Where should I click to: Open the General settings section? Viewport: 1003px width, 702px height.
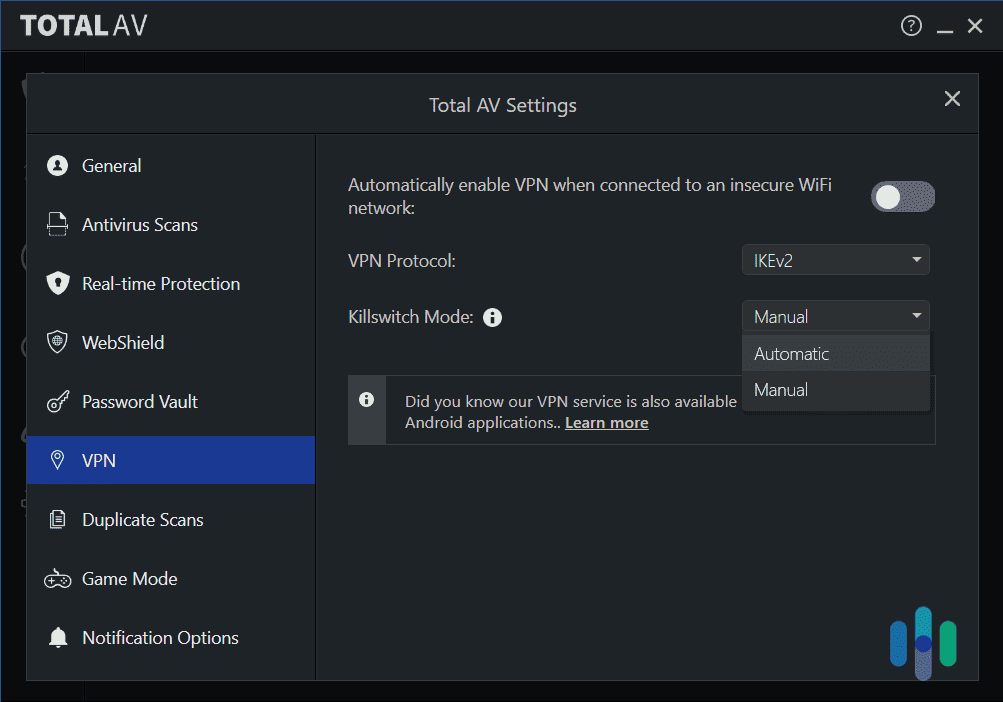[x=111, y=165]
